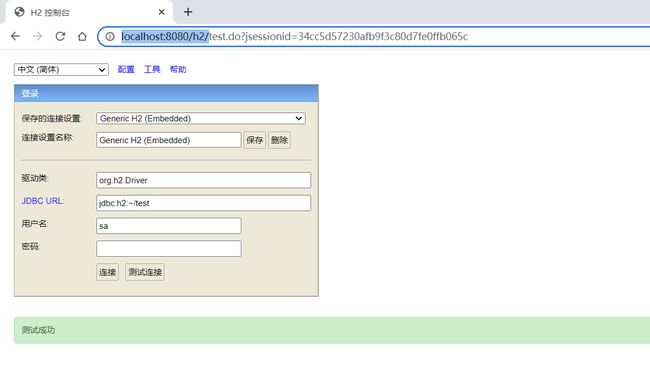Expand the saved settings Generic H2 dropdown
The height and width of the screenshot is (367, 650).
(x=201, y=118)
